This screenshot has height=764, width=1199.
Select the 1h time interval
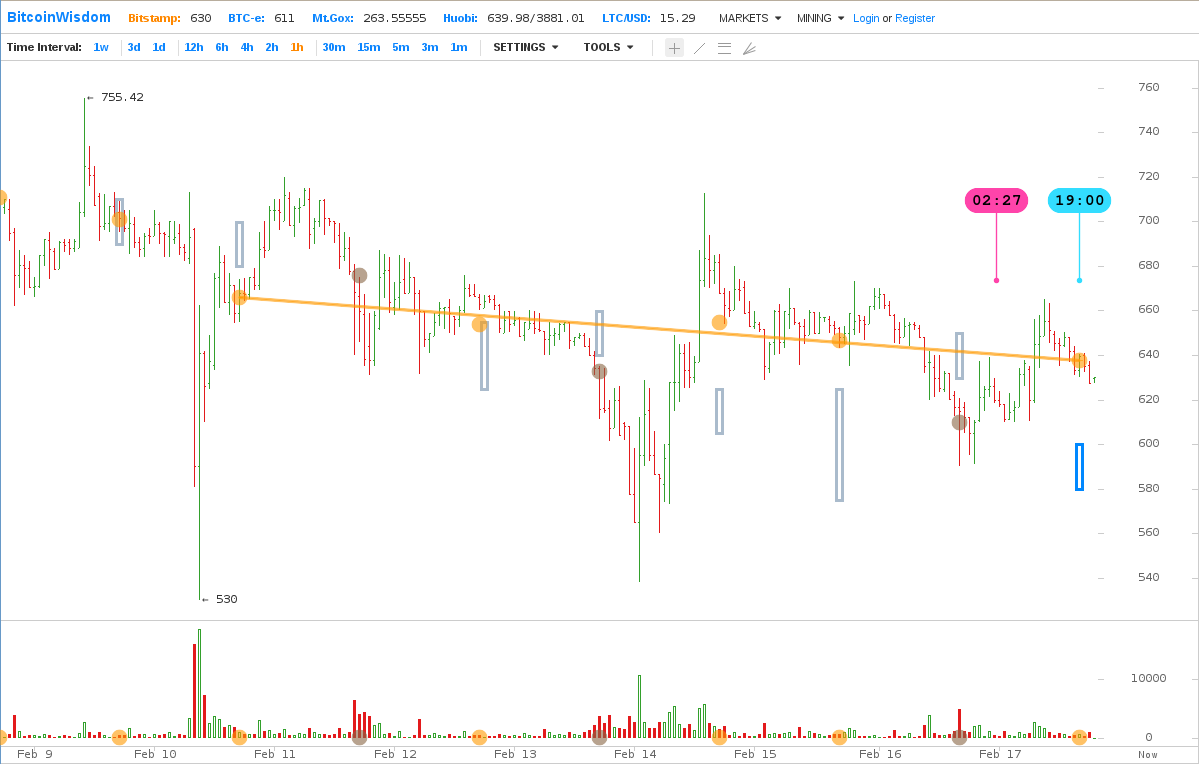click(x=297, y=47)
